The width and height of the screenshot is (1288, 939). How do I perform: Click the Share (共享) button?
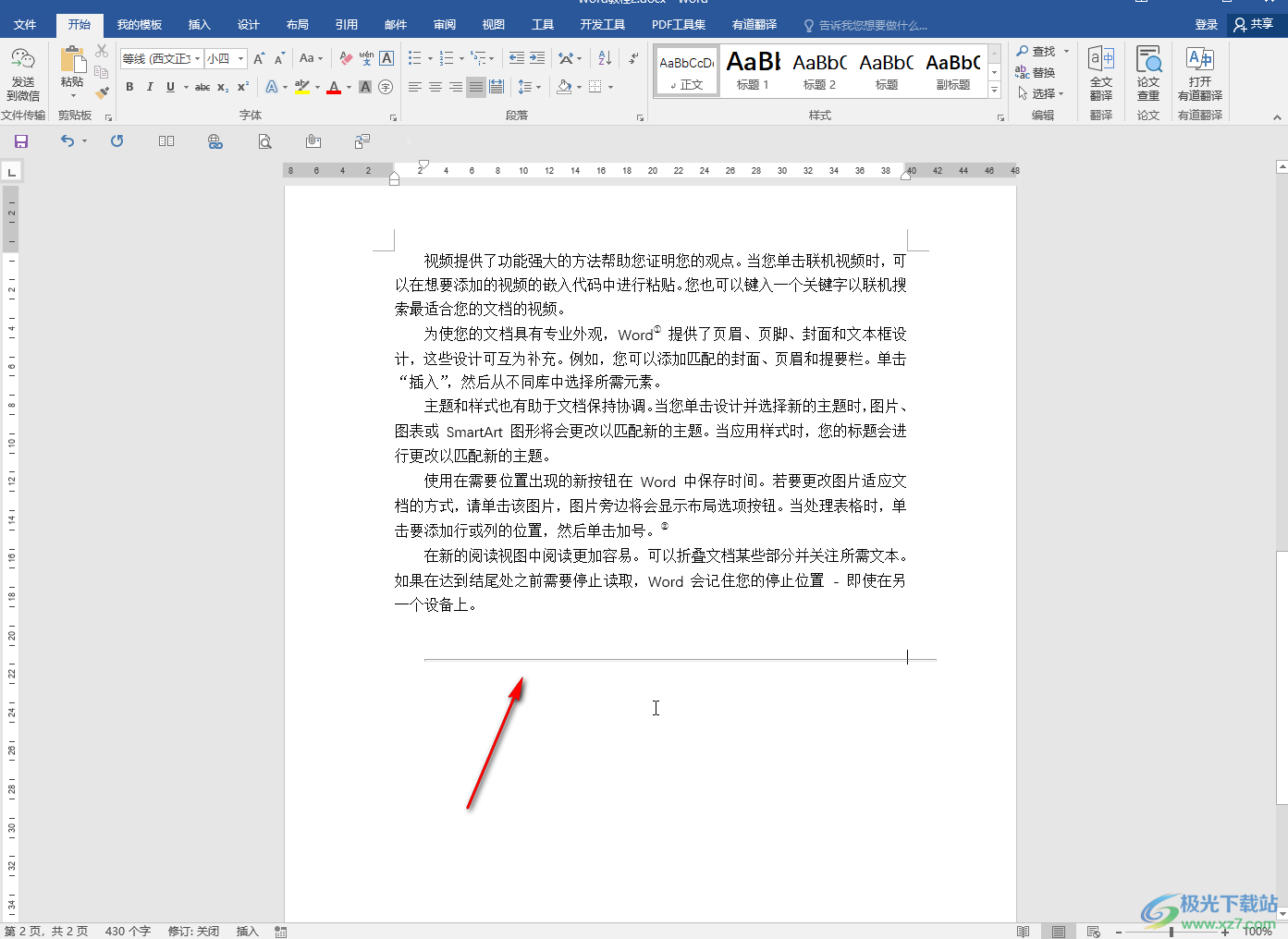click(1254, 25)
